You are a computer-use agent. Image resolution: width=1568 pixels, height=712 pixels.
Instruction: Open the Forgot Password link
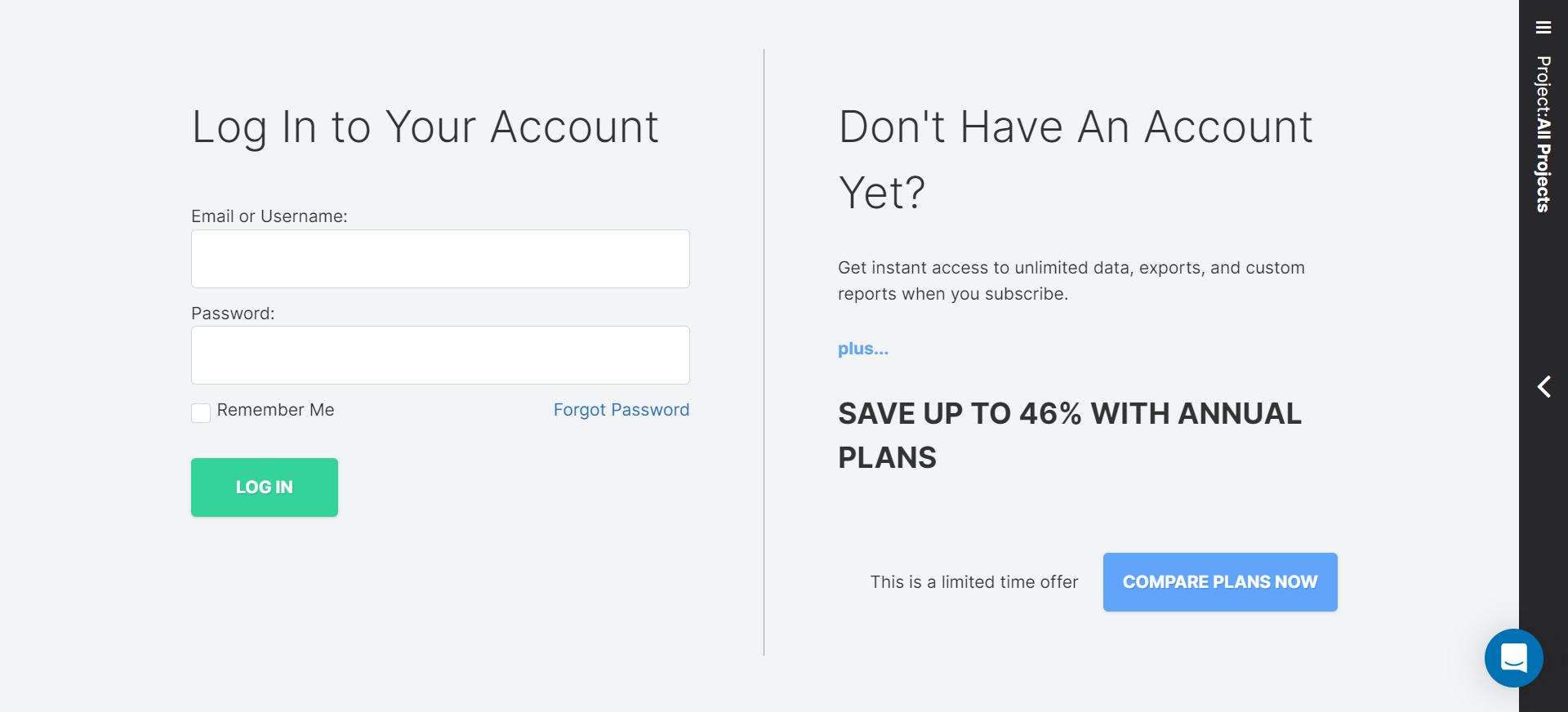coord(621,410)
